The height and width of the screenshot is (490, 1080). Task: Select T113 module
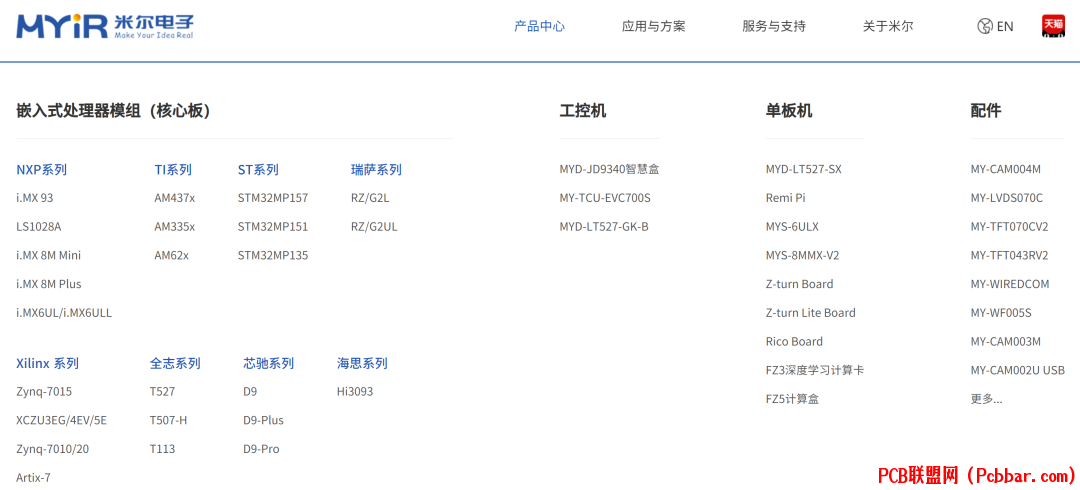[x=163, y=449]
